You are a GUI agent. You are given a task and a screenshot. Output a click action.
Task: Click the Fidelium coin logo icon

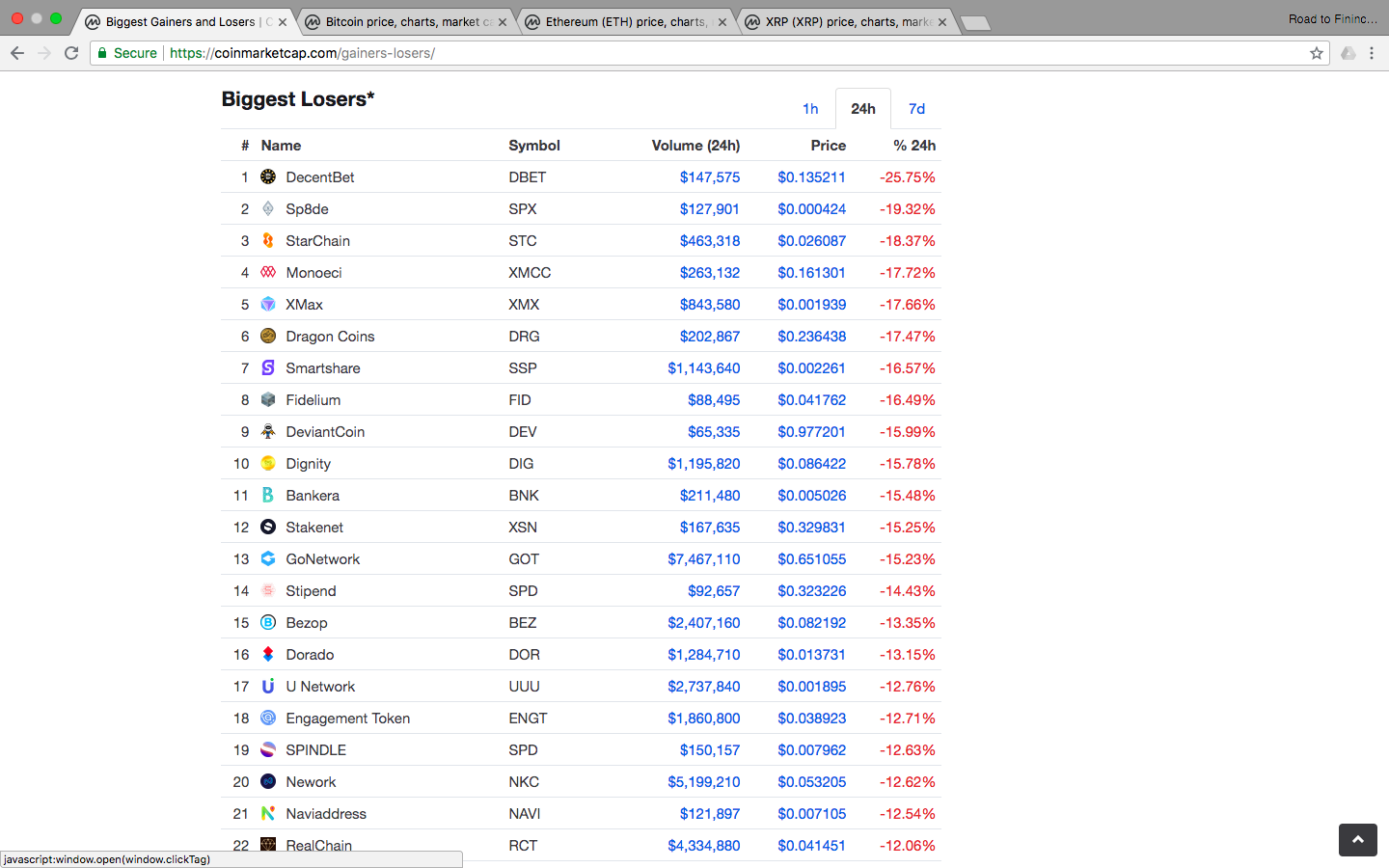[268, 399]
